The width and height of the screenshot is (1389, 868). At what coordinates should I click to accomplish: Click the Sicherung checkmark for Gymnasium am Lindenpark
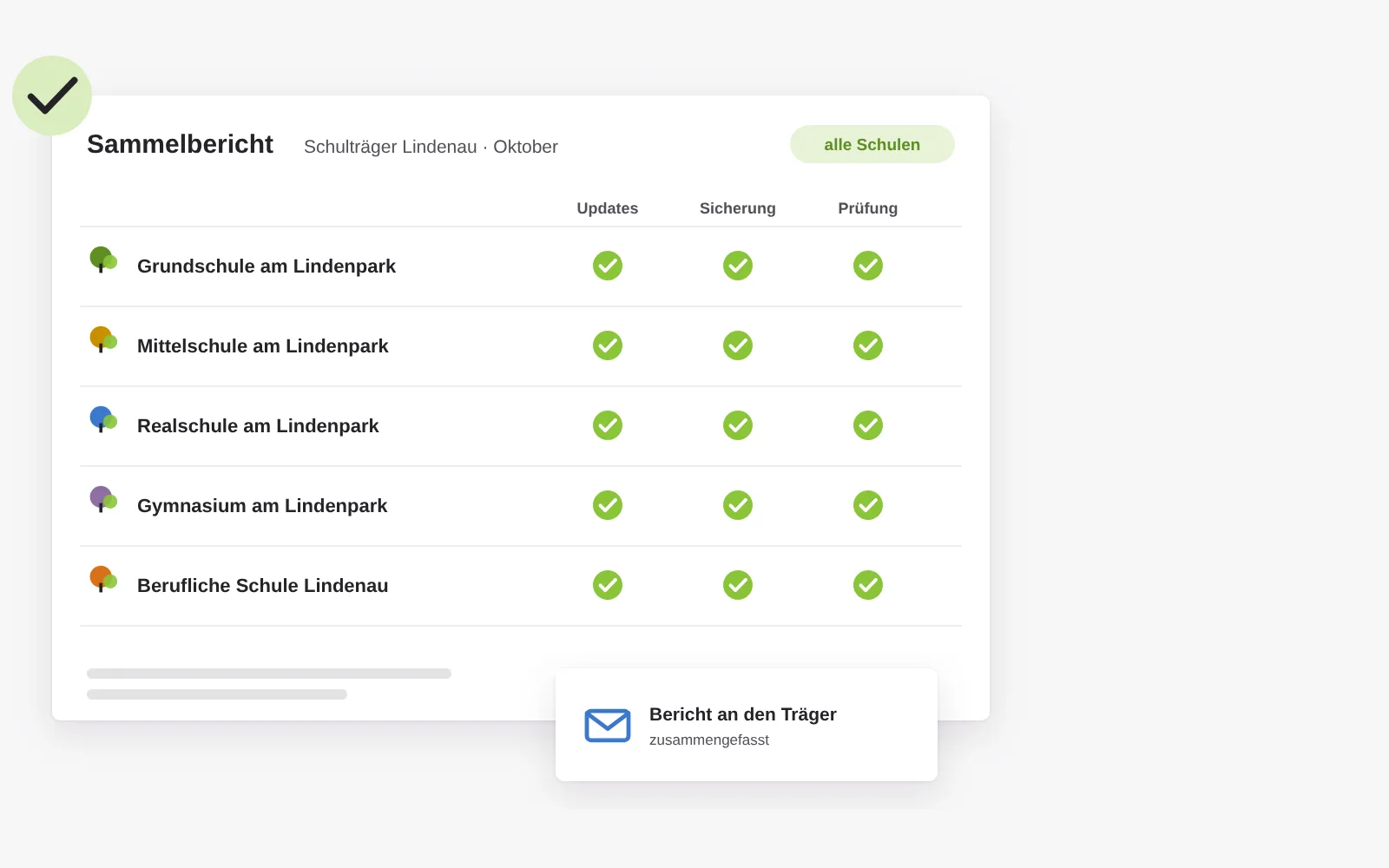(x=738, y=505)
